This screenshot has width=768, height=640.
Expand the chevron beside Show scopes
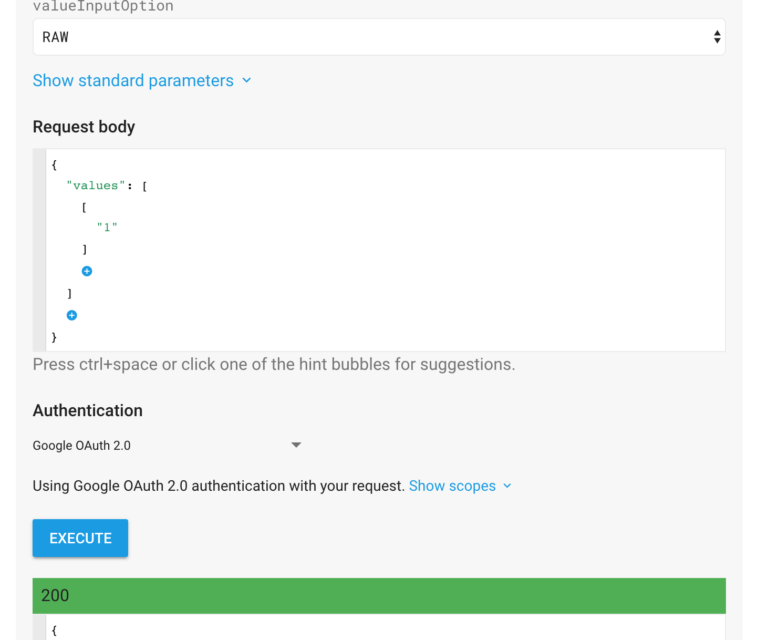[x=507, y=486]
